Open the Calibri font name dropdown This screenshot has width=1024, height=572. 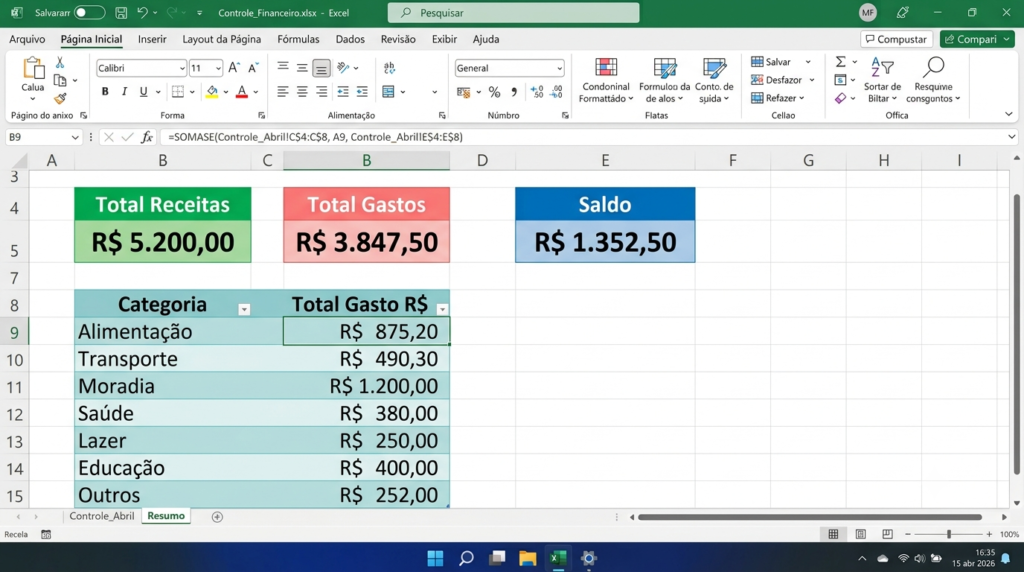click(182, 68)
